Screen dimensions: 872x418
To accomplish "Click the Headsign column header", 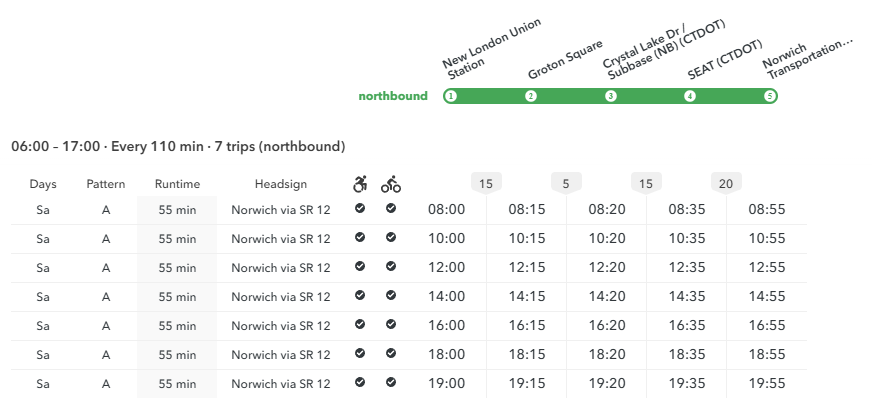I will [281, 184].
